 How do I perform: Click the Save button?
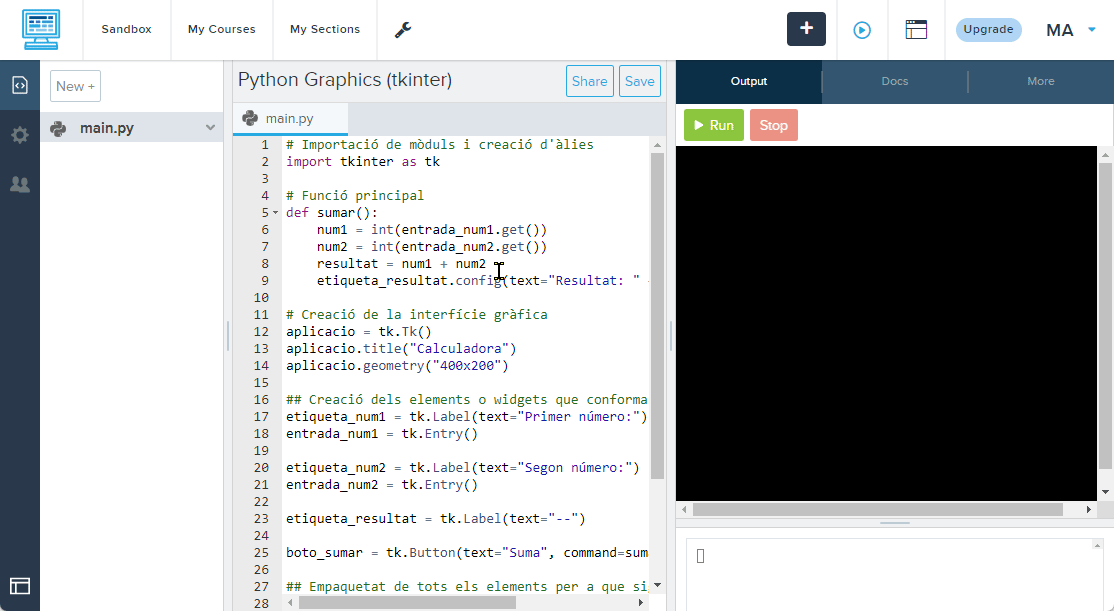(639, 82)
